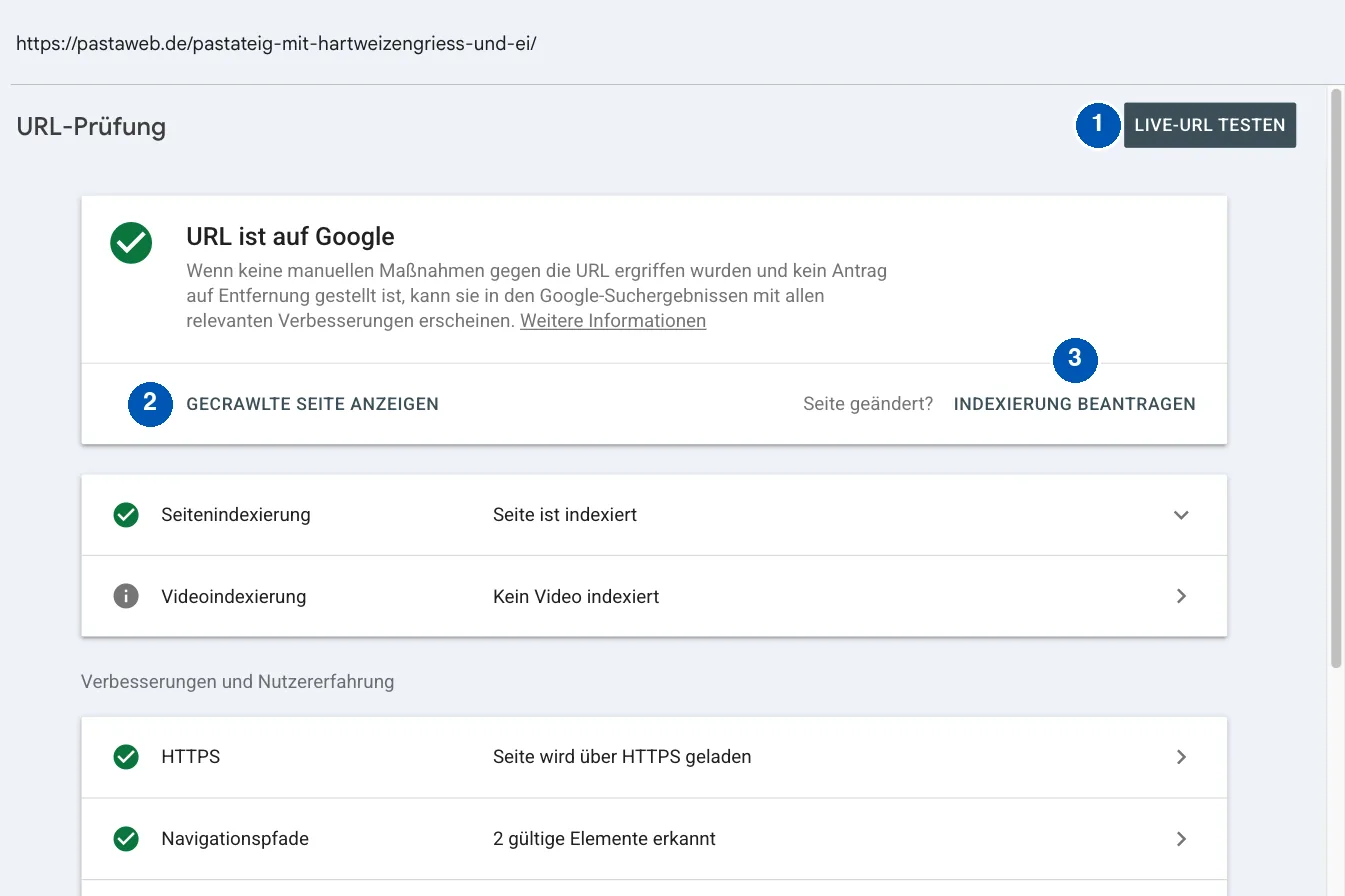Click the Videoindexierung info icon
1345x896 pixels.
(x=126, y=596)
